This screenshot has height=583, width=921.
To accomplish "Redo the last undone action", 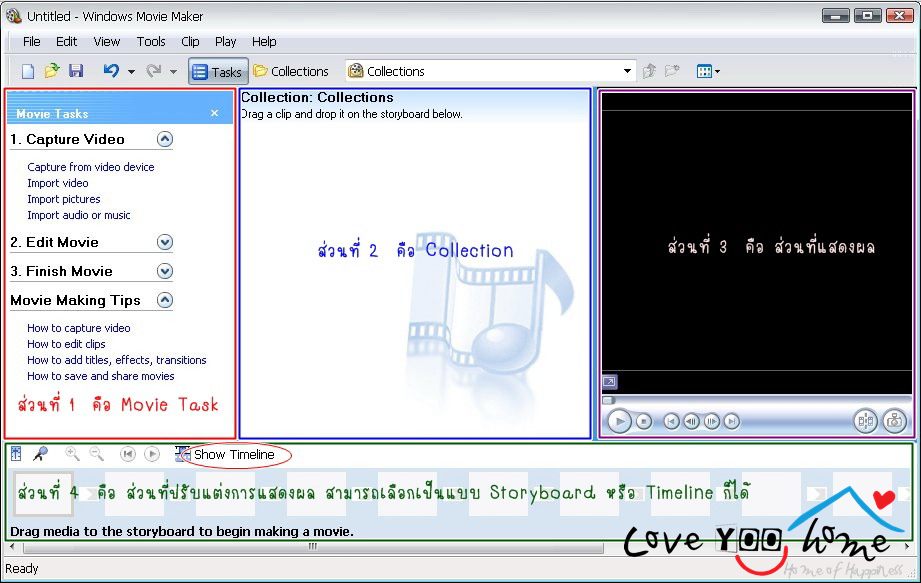I will pos(154,71).
